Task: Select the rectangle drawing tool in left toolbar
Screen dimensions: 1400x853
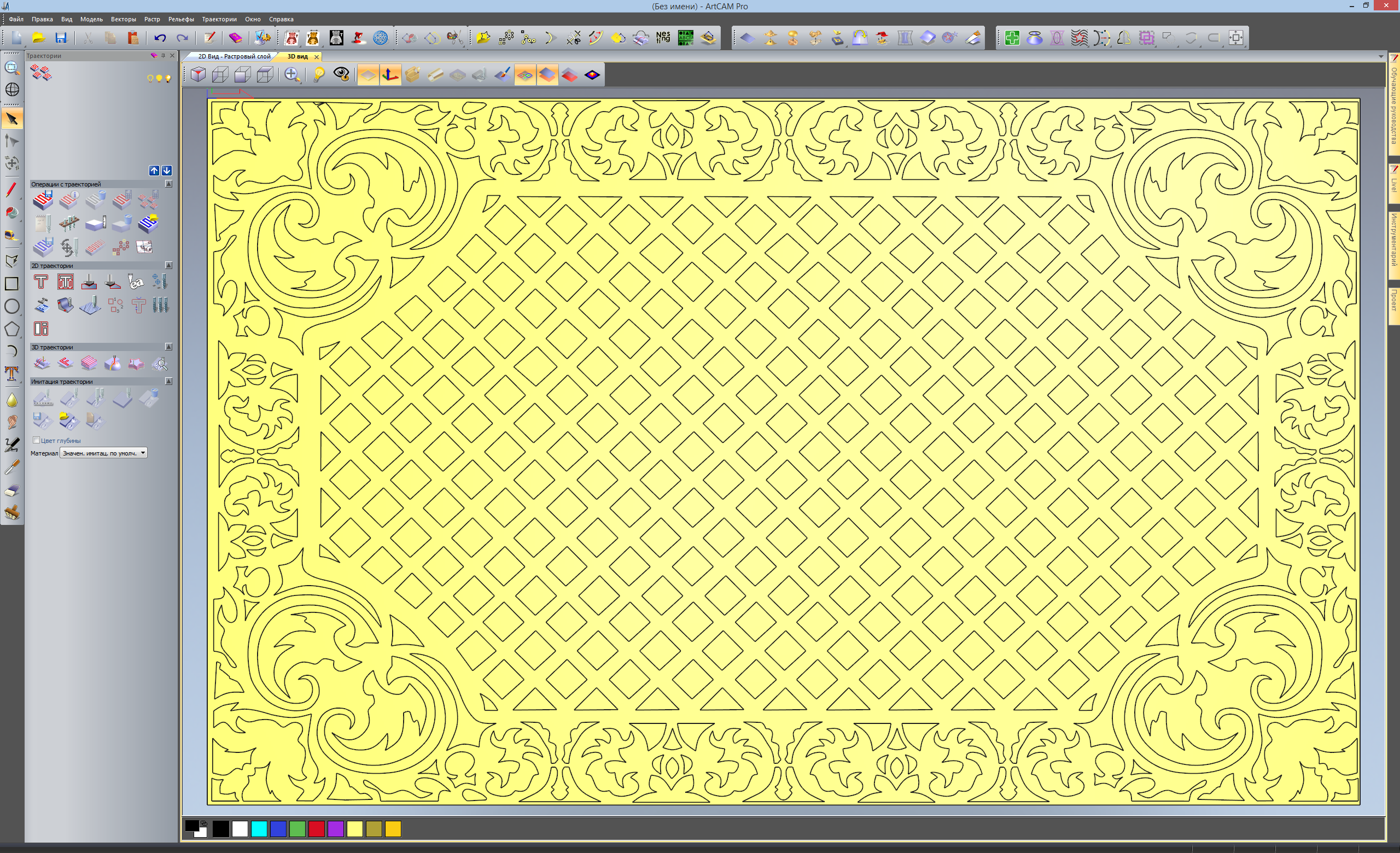Action: click(x=11, y=283)
